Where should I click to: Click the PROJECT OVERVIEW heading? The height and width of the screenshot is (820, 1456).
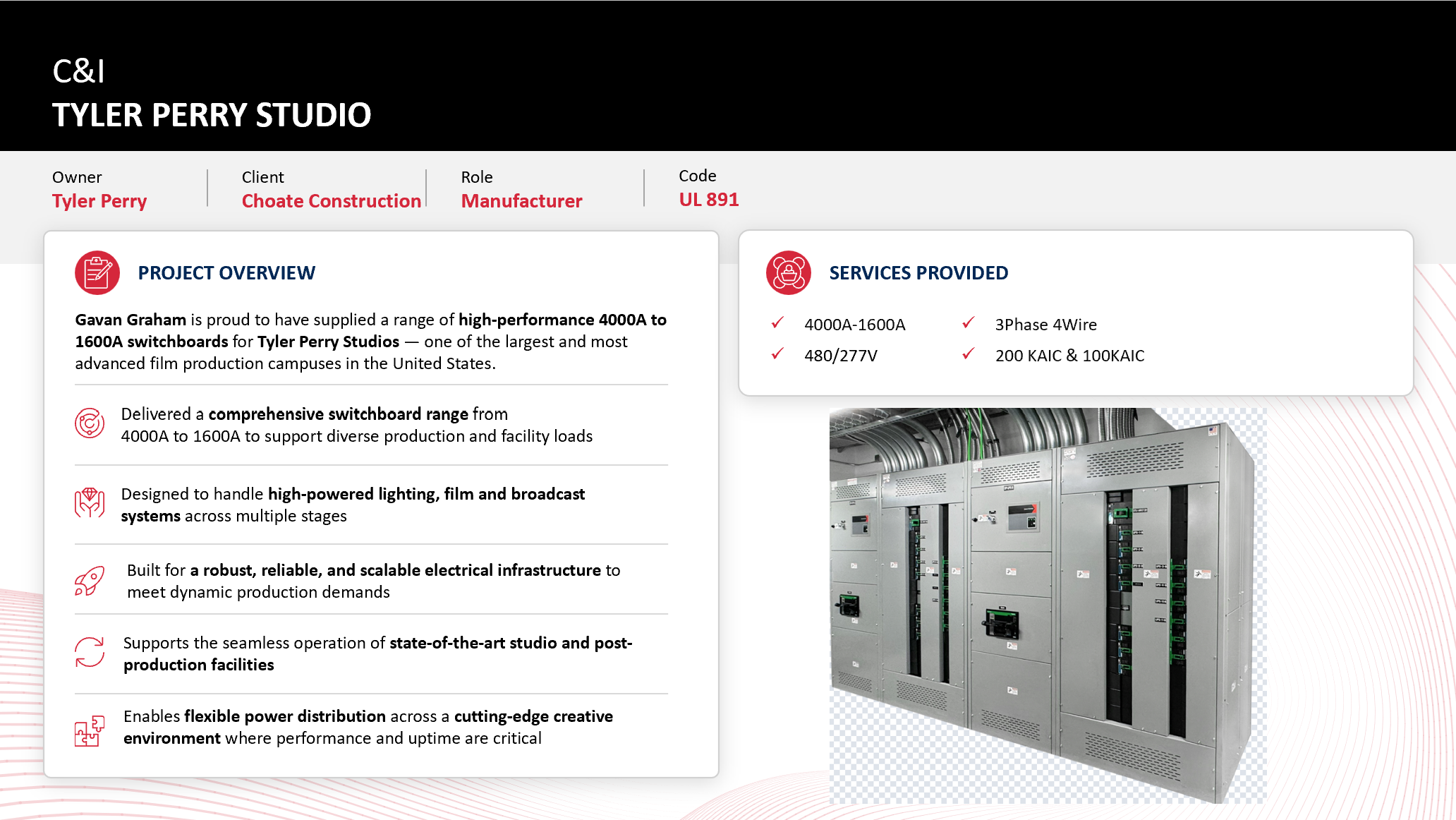226,273
